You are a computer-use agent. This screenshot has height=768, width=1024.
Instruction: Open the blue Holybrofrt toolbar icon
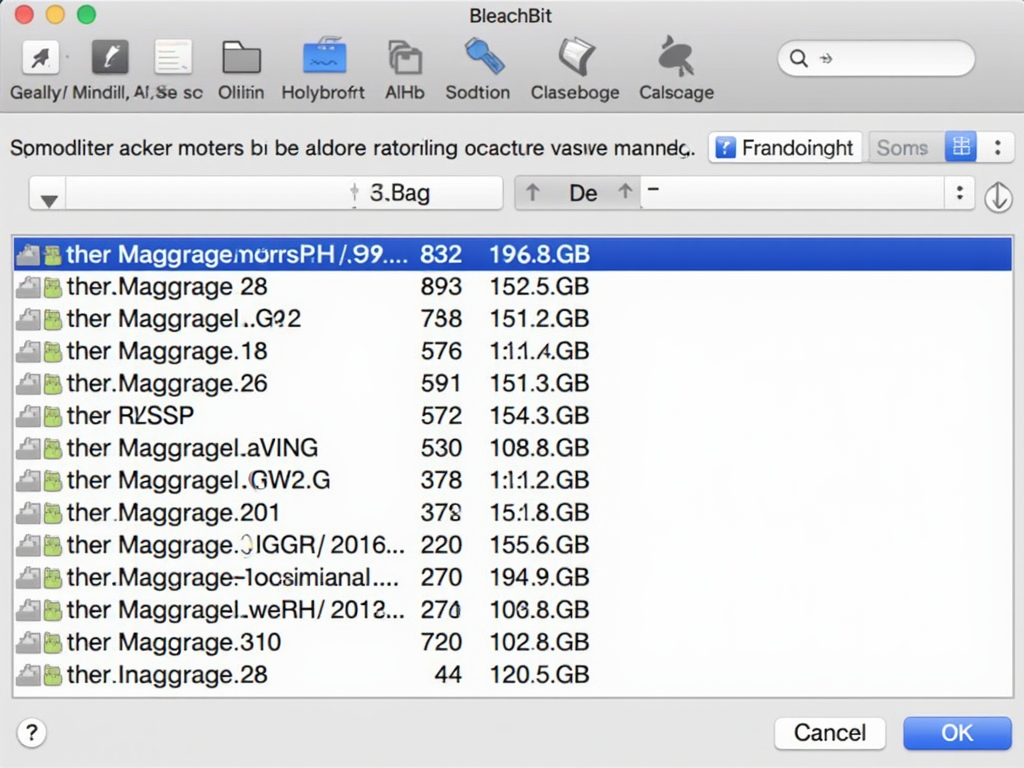tap(325, 56)
